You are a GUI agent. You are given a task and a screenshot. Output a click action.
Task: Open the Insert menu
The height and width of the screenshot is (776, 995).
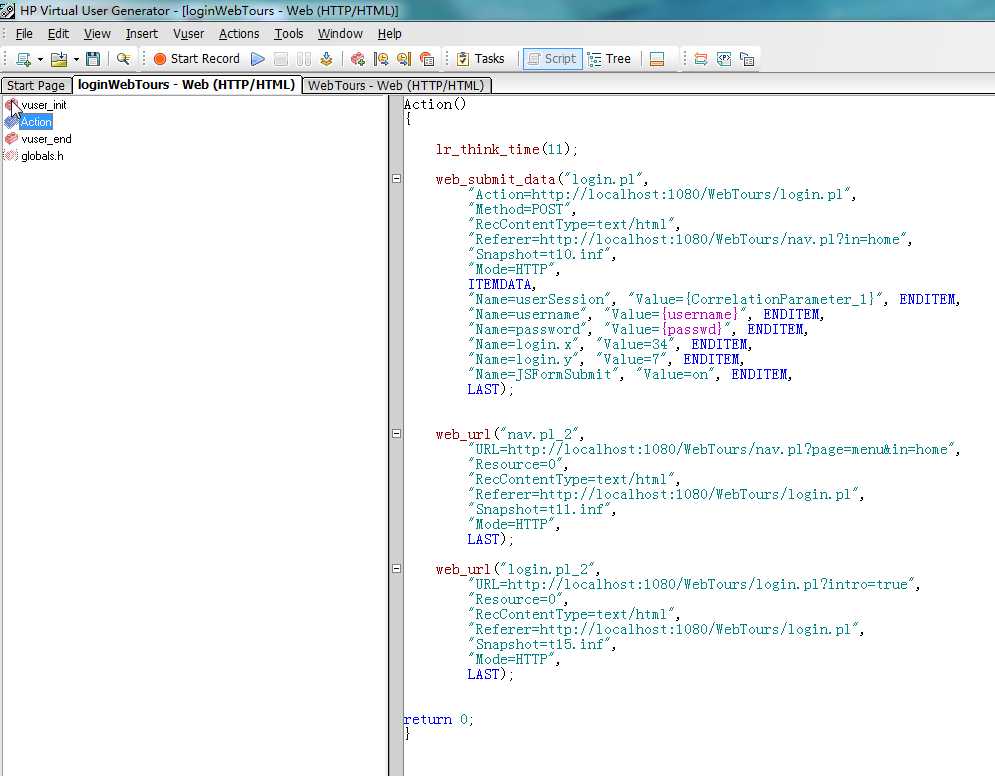pyautogui.click(x=142, y=34)
